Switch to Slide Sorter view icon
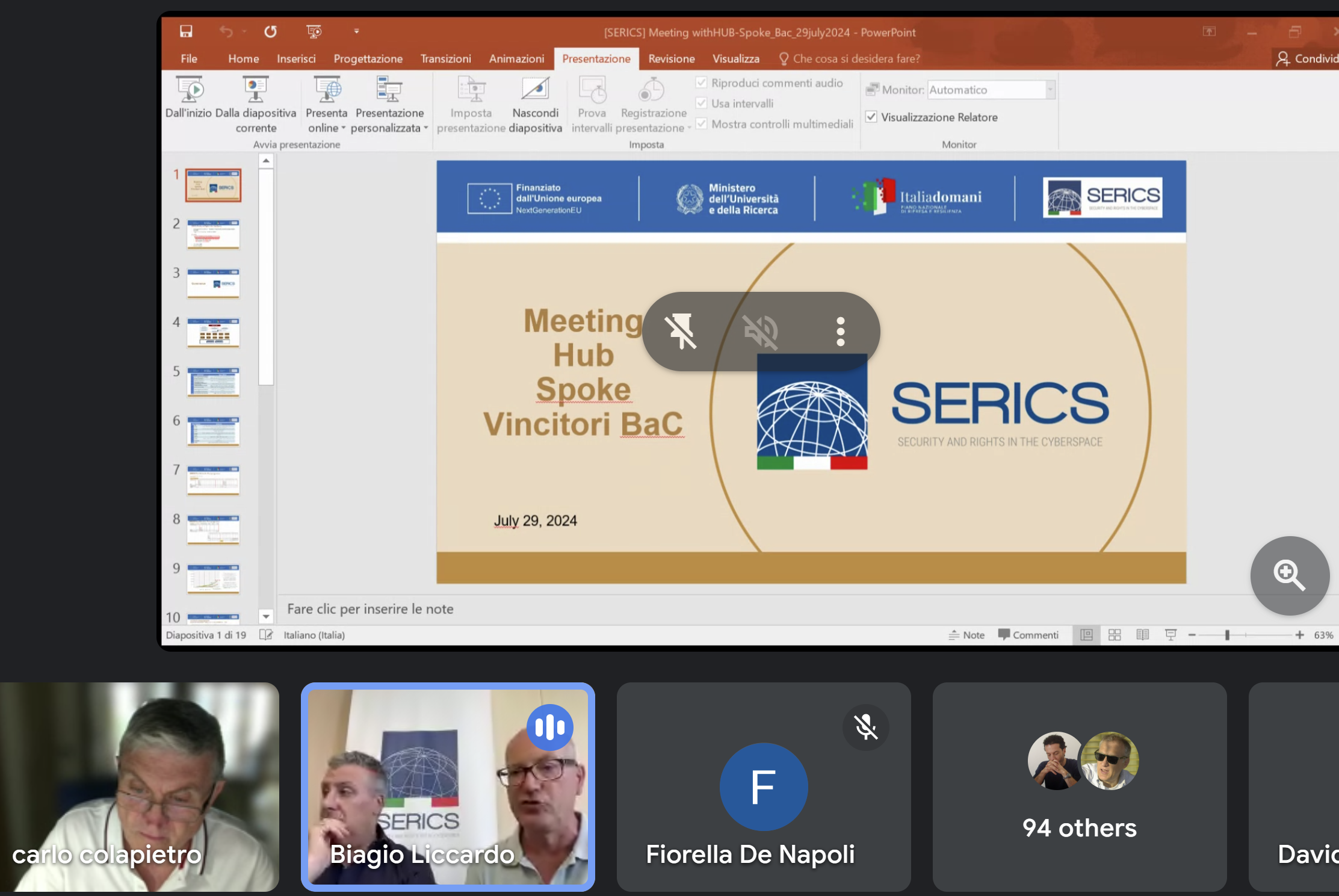1339x896 pixels. (1115, 635)
